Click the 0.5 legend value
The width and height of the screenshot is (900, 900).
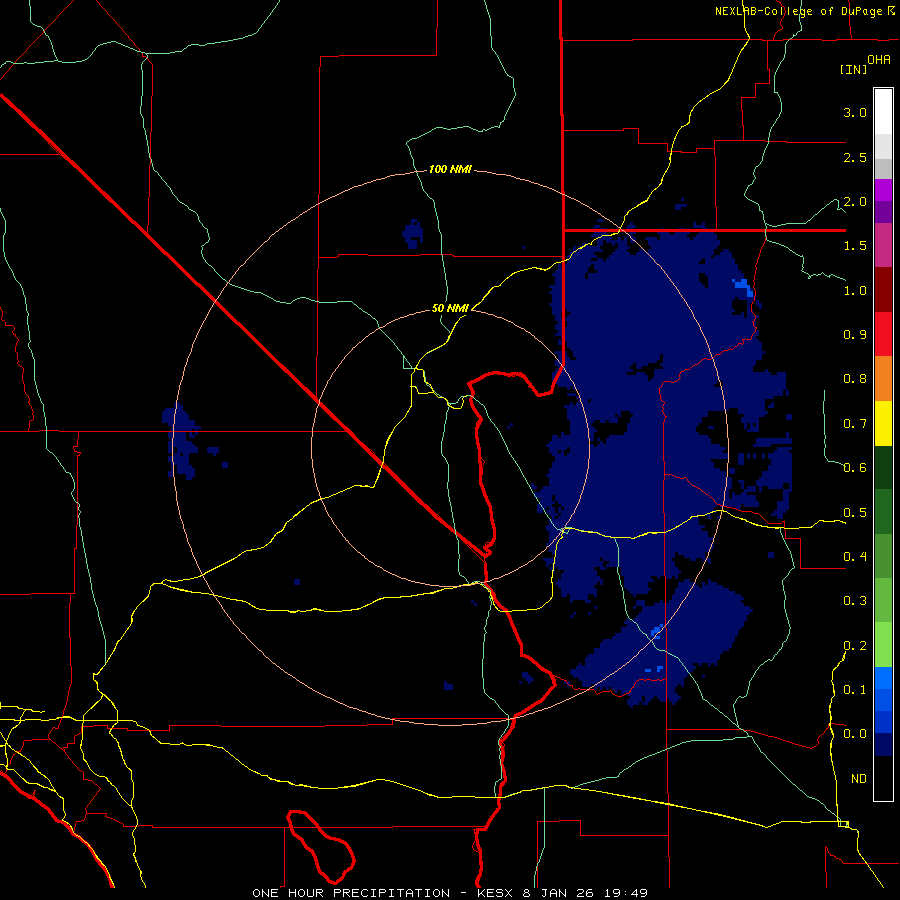point(855,513)
